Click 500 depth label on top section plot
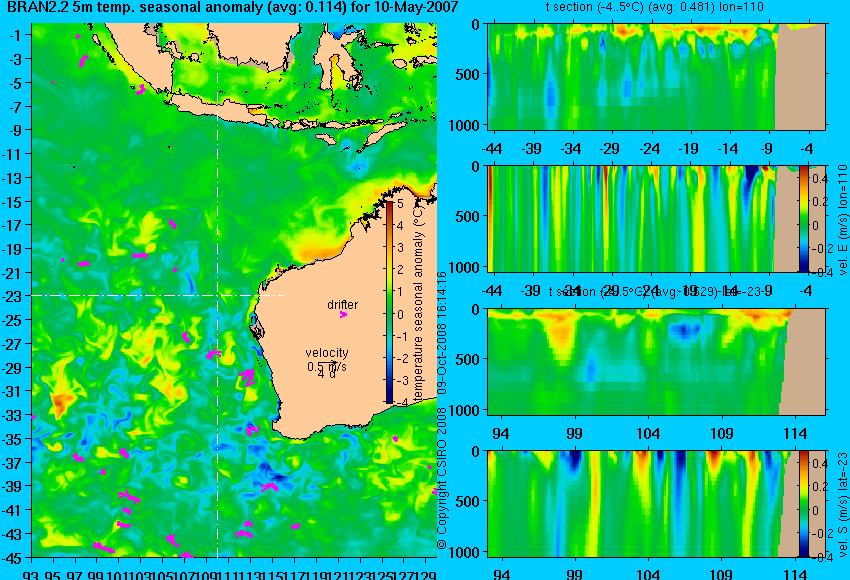 (x=468, y=75)
